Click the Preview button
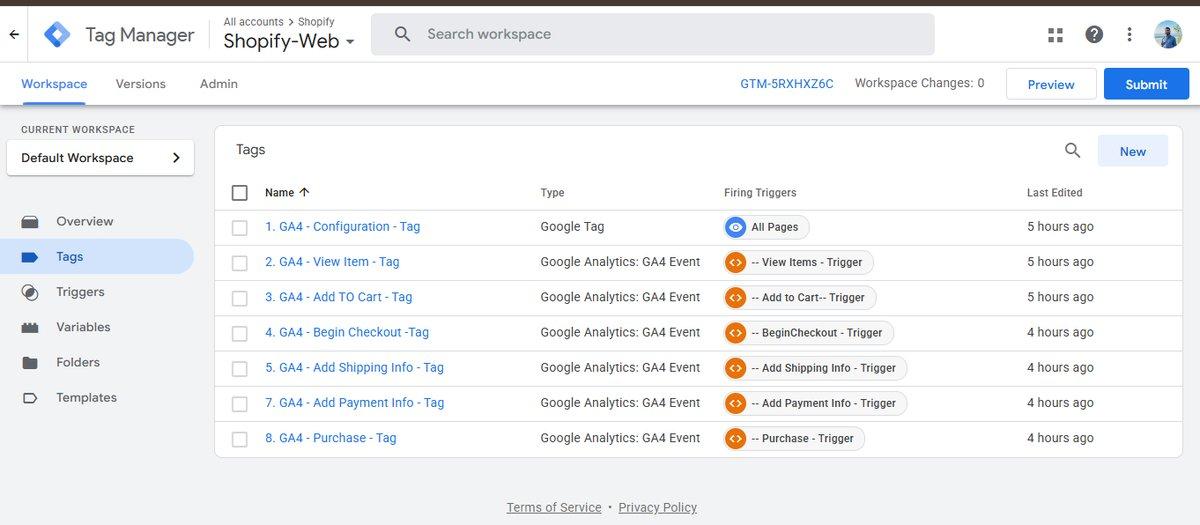 1051,84
